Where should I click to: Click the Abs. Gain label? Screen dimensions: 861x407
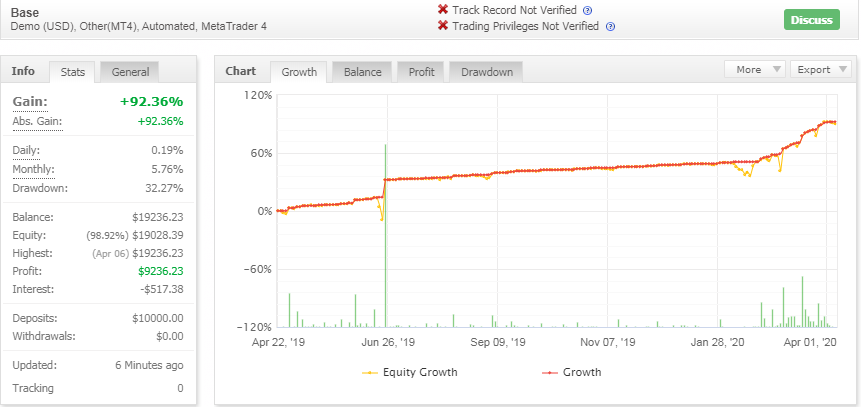pyautogui.click(x=37, y=122)
